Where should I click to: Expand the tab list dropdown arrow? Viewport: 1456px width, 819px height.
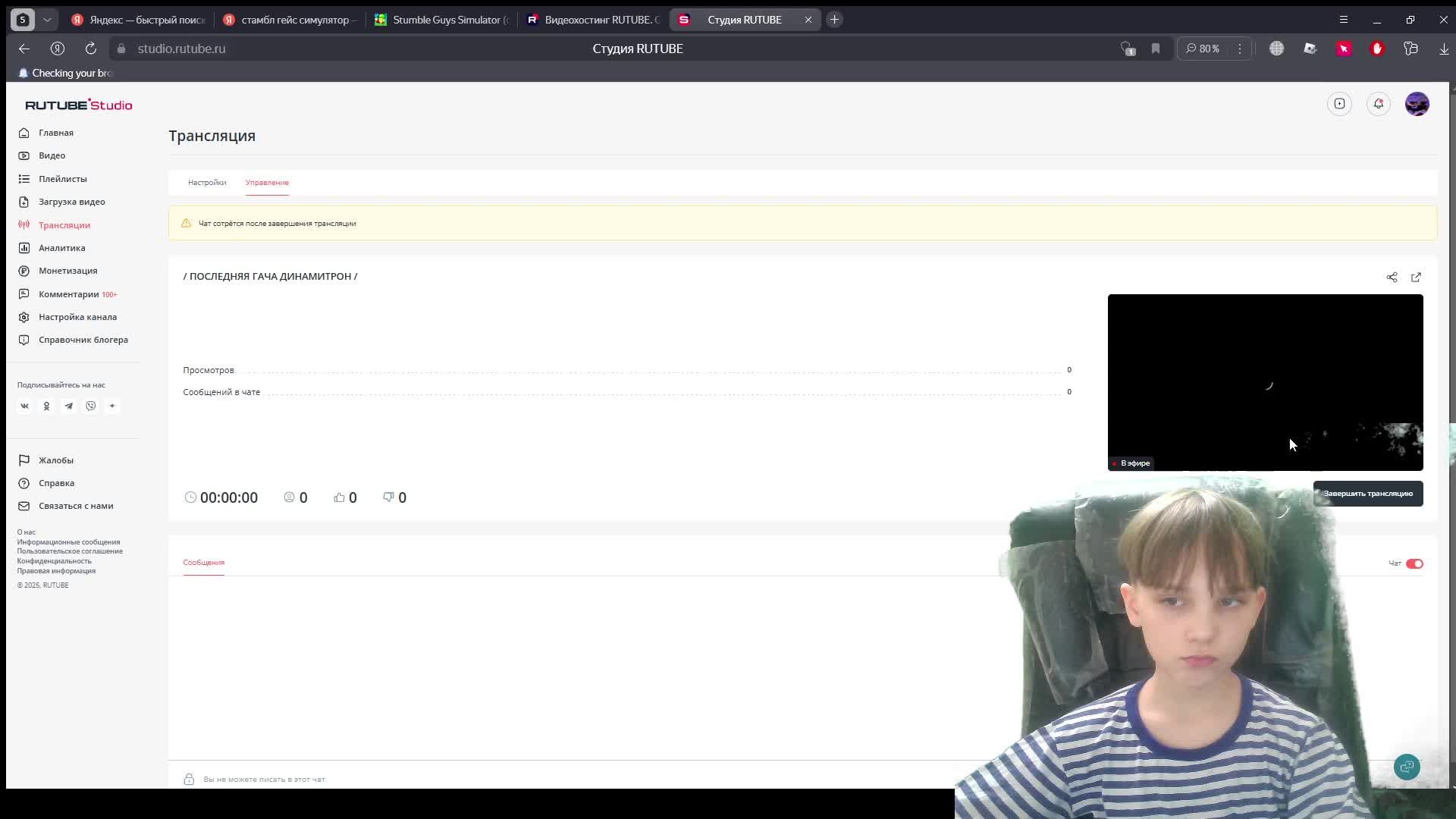point(47,20)
